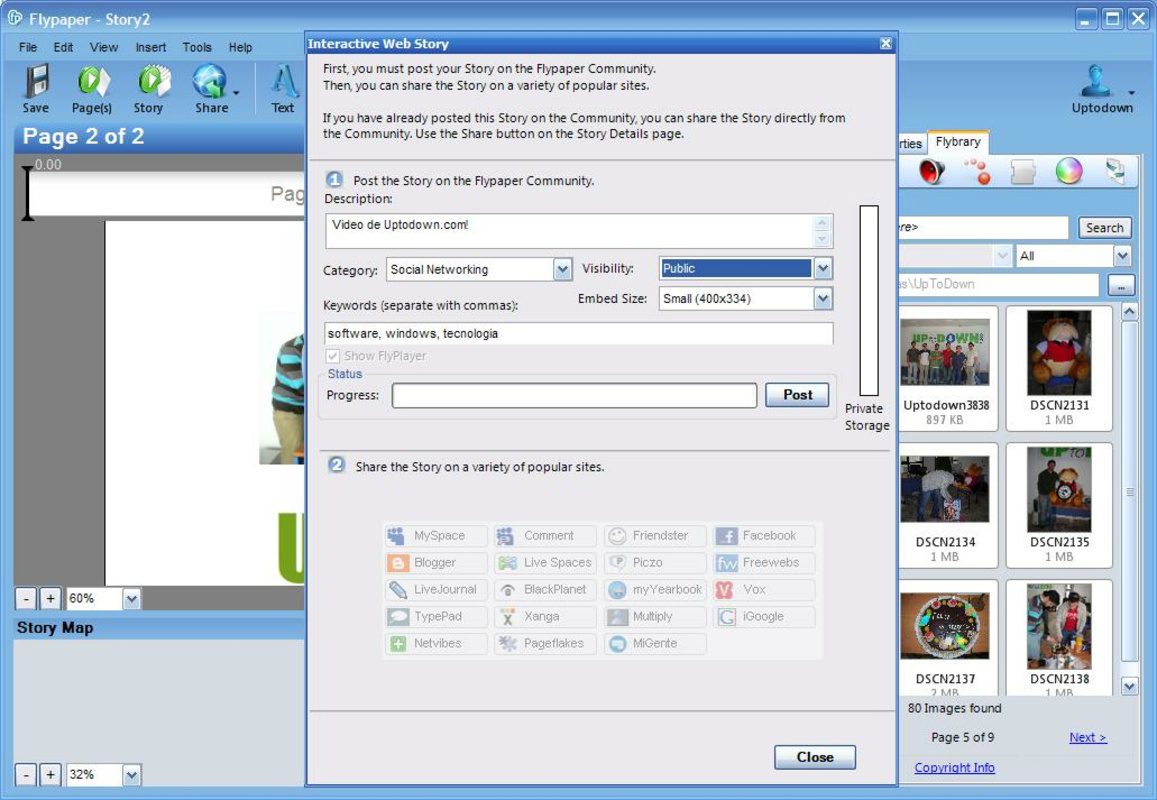Zoom in the Story Map with plus
The width and height of the screenshot is (1157, 800).
[50, 774]
